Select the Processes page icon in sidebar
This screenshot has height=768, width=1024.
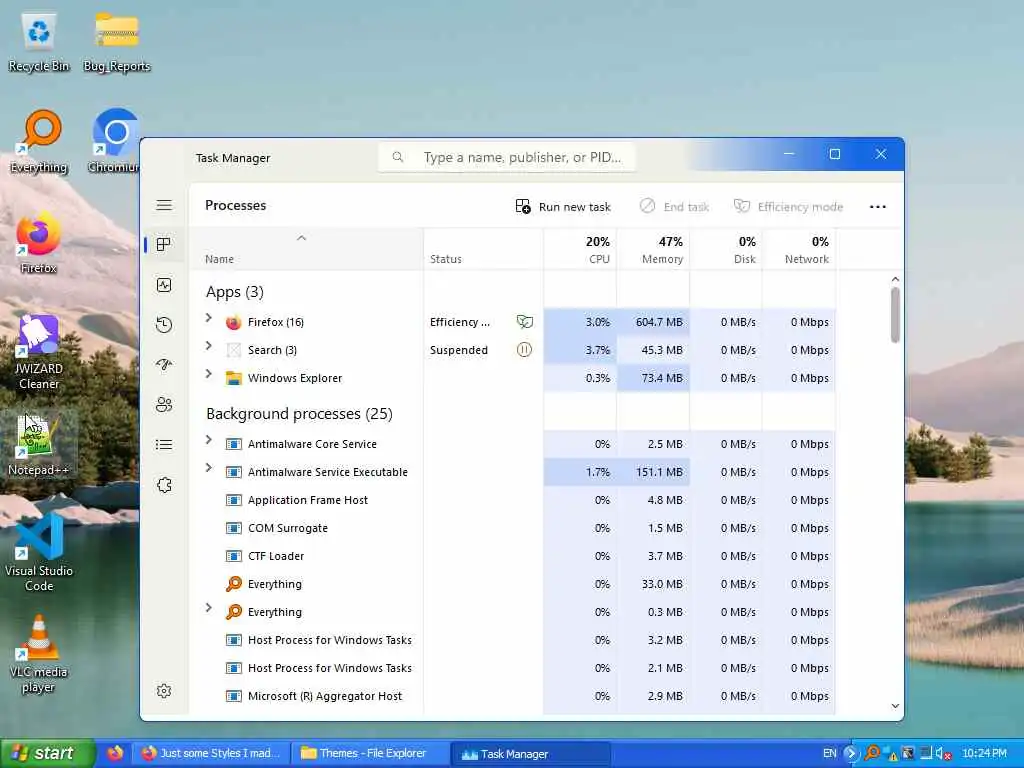tap(164, 244)
